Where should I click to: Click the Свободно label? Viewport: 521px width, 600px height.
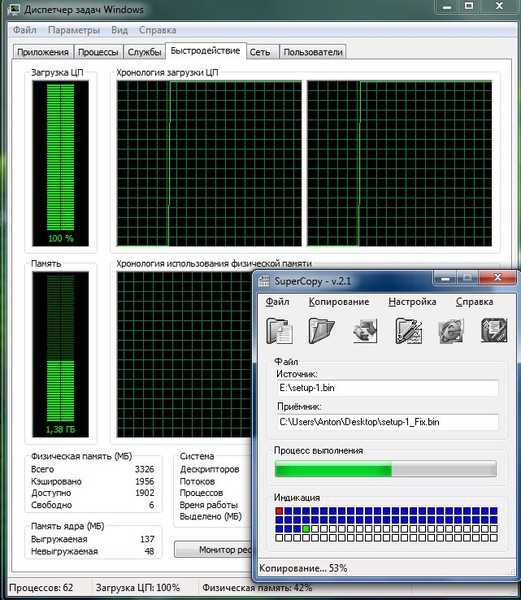tap(51, 505)
